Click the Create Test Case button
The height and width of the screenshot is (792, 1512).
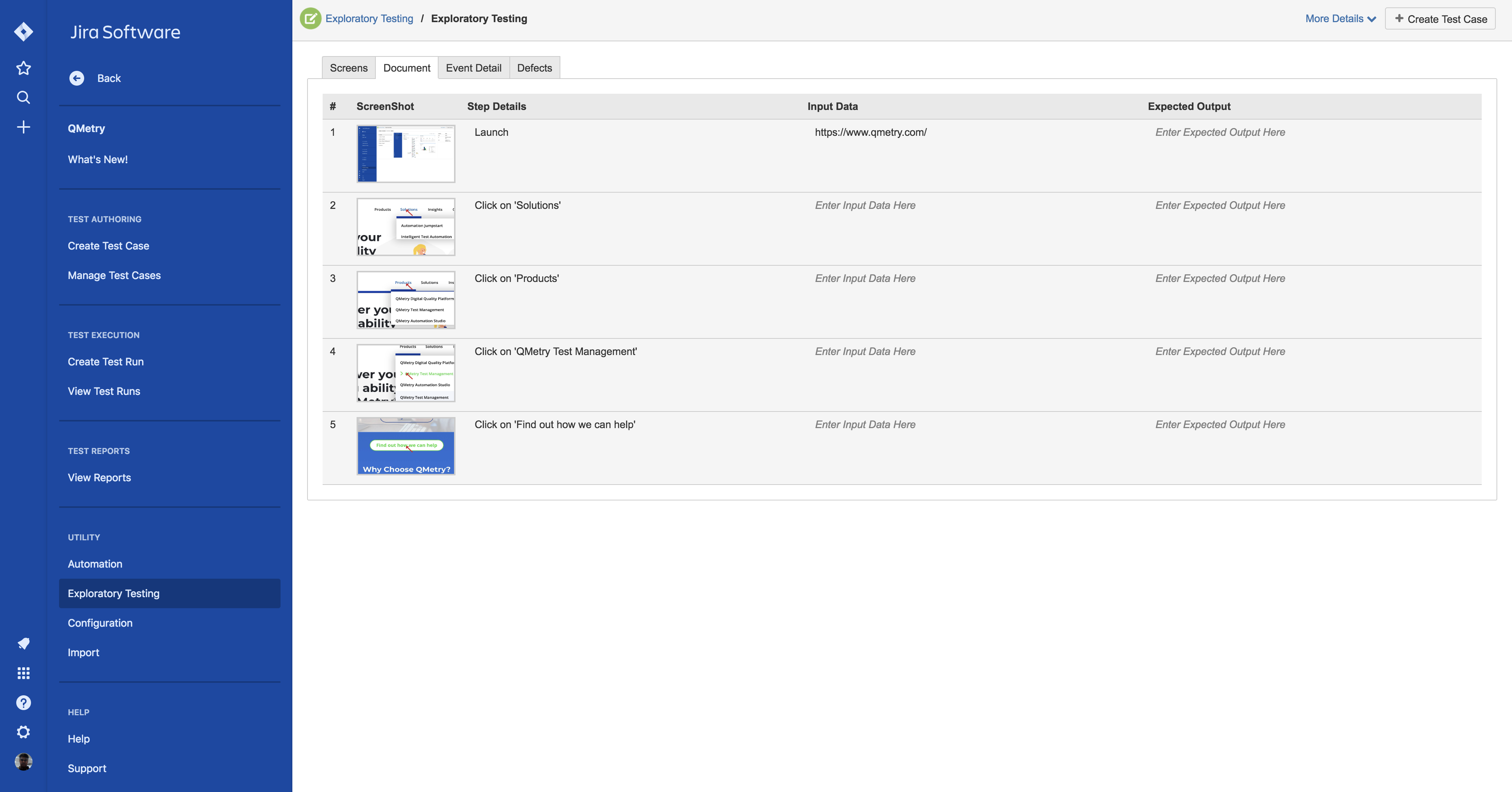(x=1440, y=19)
